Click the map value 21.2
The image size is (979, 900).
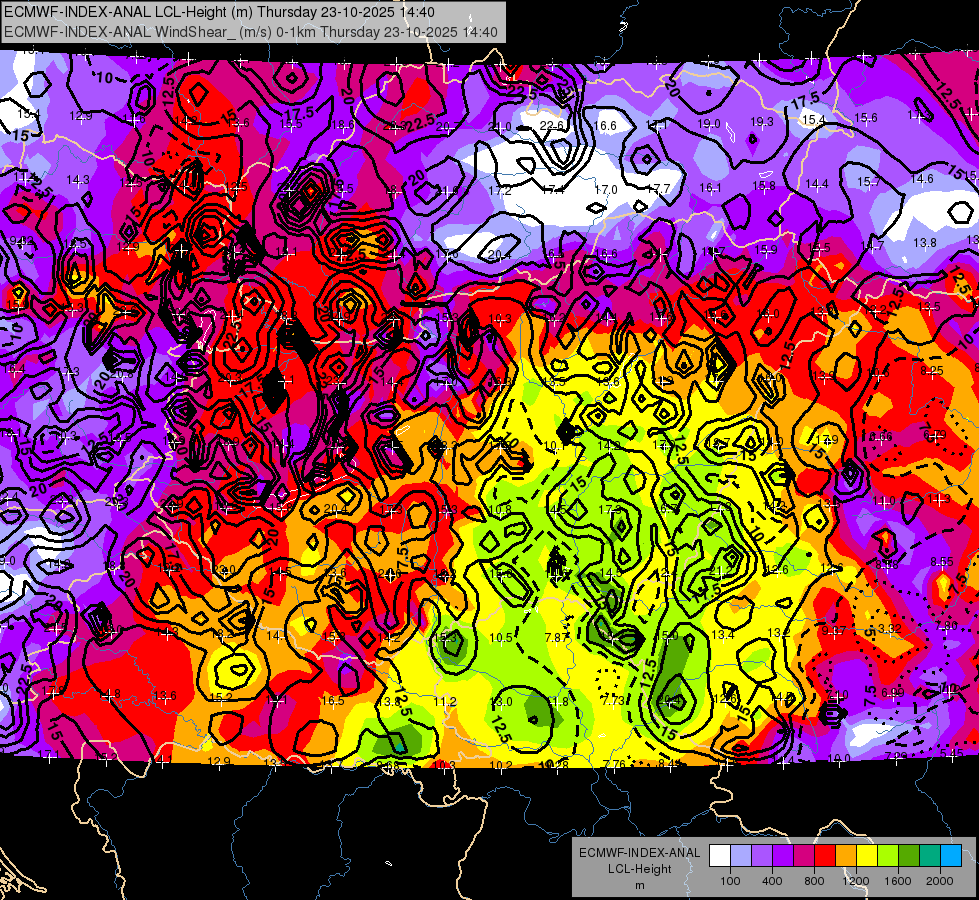[x=719, y=571]
